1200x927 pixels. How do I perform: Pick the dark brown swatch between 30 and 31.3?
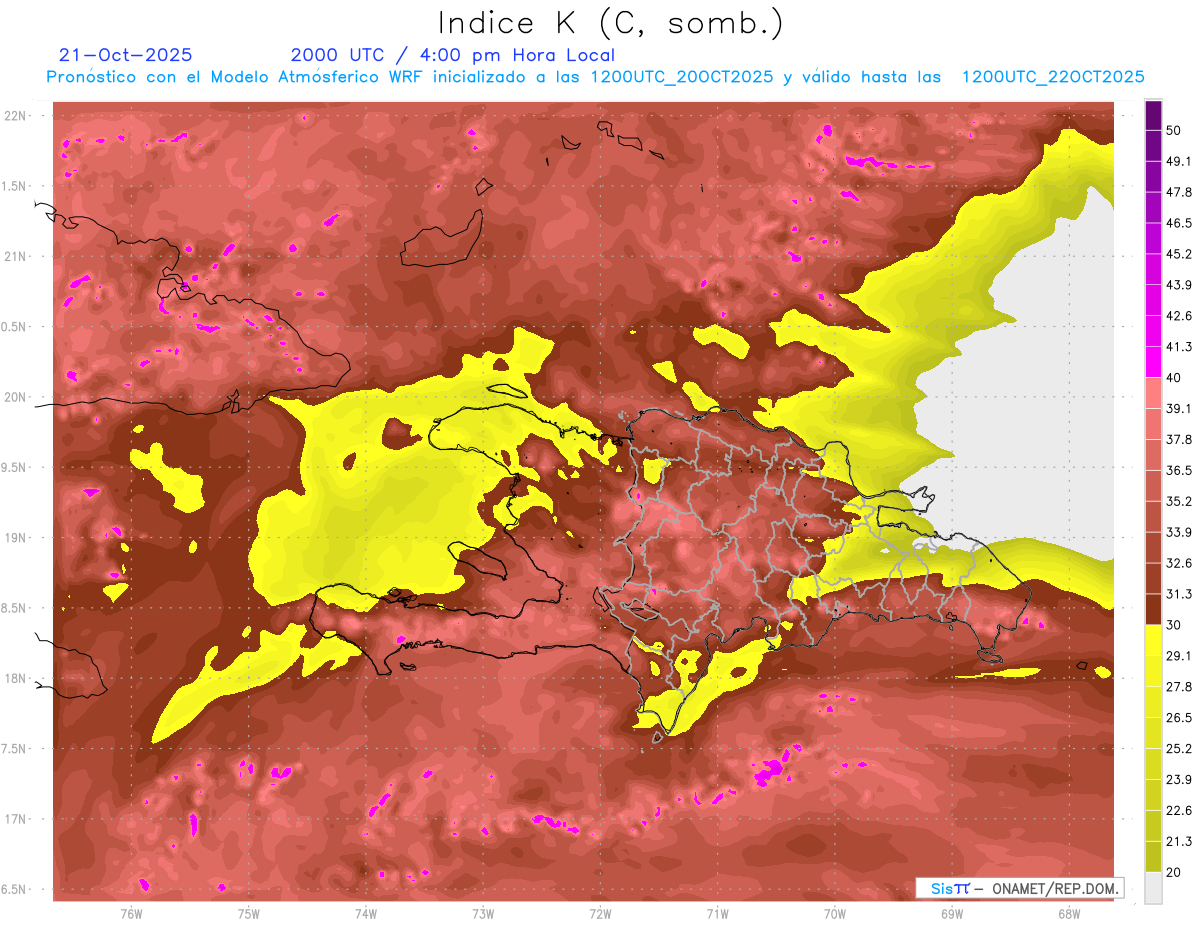[x=1153, y=609]
